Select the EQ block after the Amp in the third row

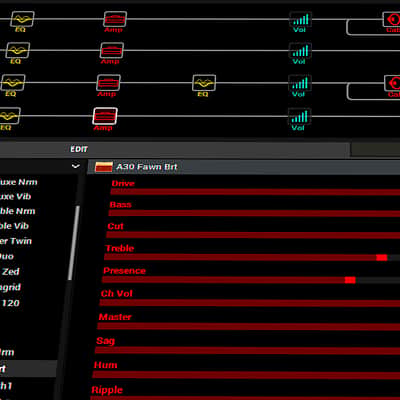[204, 83]
